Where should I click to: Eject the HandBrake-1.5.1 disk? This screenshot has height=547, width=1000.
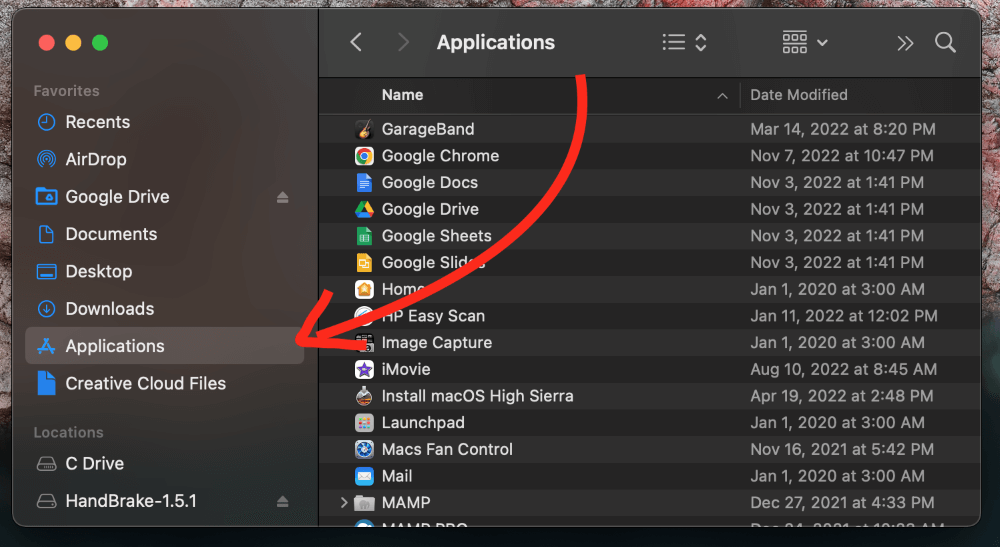(x=283, y=501)
